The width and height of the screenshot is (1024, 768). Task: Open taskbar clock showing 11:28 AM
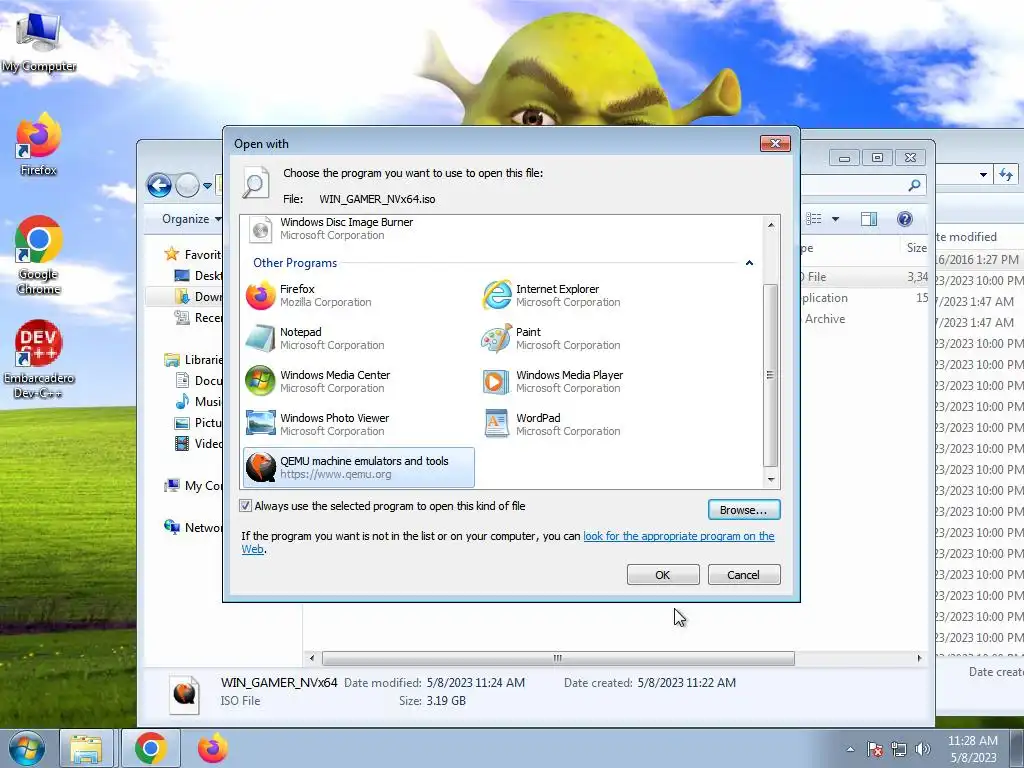coord(973,749)
